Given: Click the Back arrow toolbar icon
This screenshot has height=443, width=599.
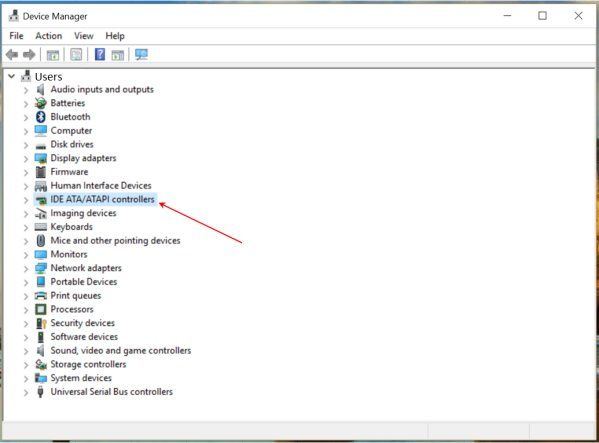Looking at the screenshot, I should point(12,55).
